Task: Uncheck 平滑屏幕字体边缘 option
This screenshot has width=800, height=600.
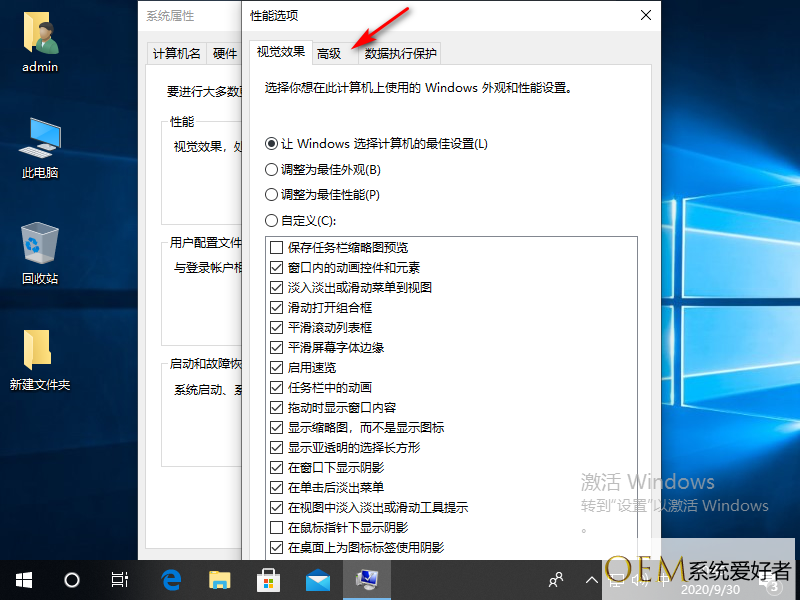Action: (x=277, y=347)
